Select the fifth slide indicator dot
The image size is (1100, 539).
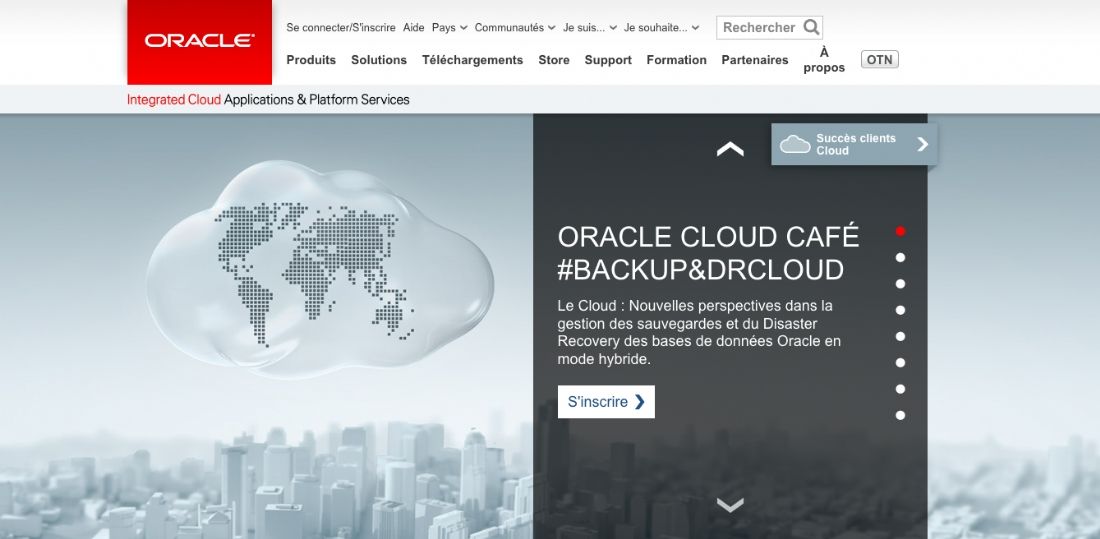[900, 336]
